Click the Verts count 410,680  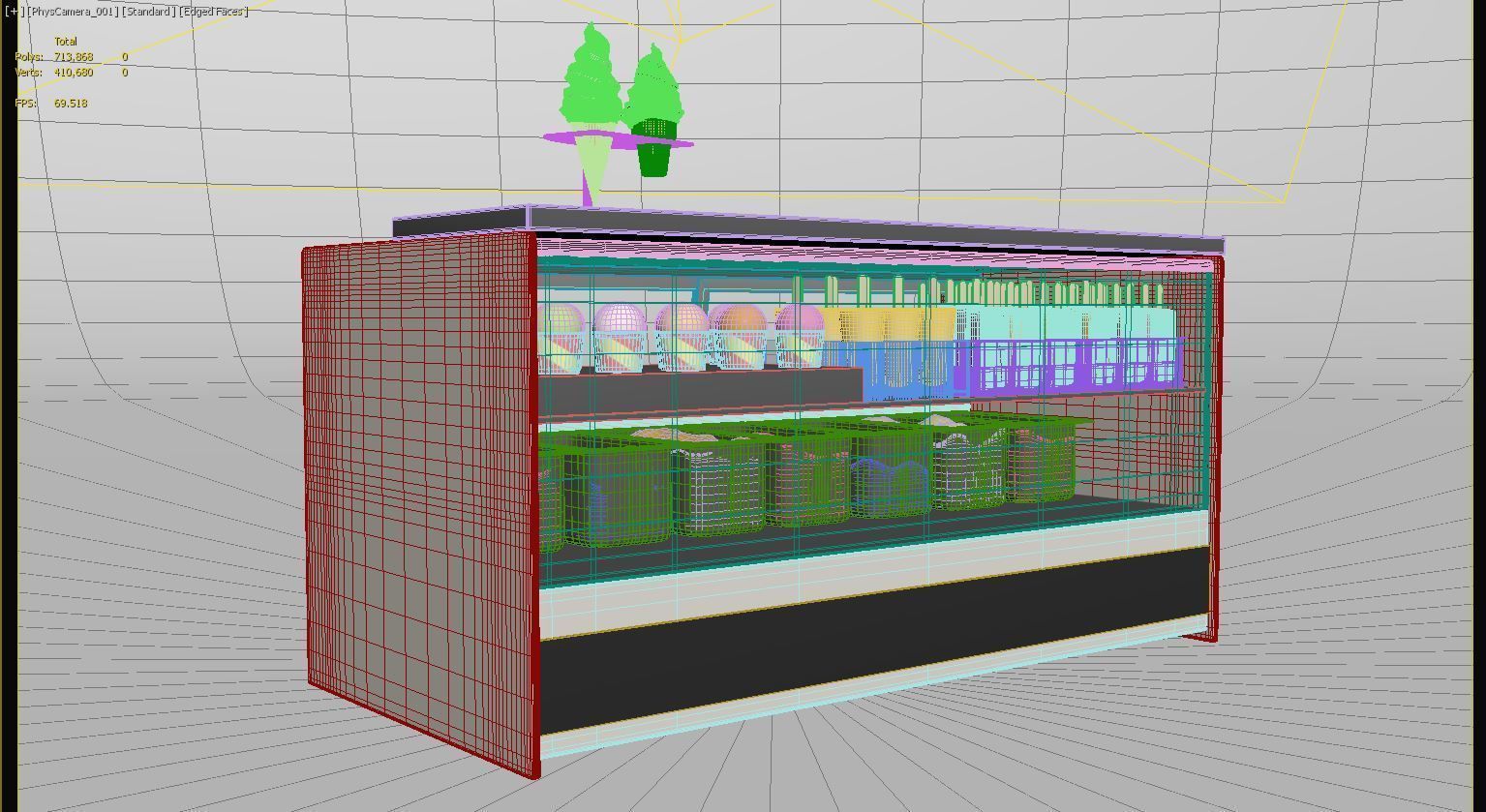click(74, 73)
